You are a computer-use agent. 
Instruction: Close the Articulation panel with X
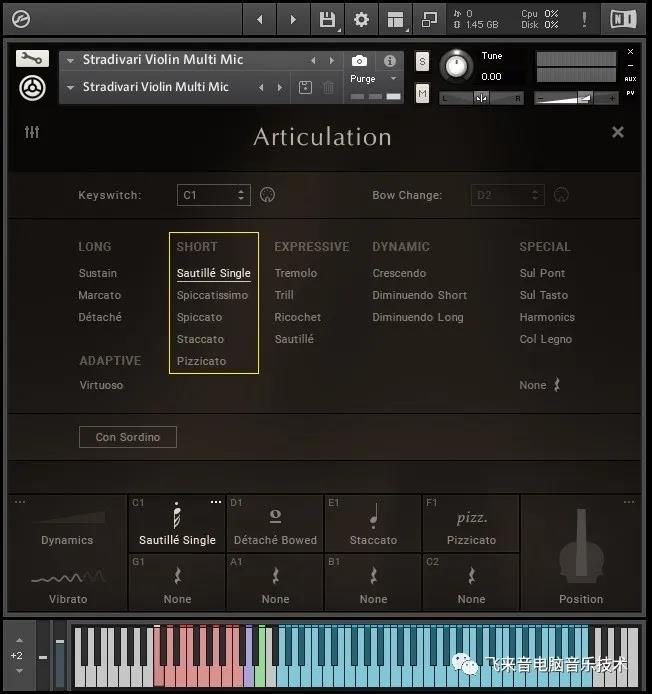click(x=618, y=132)
